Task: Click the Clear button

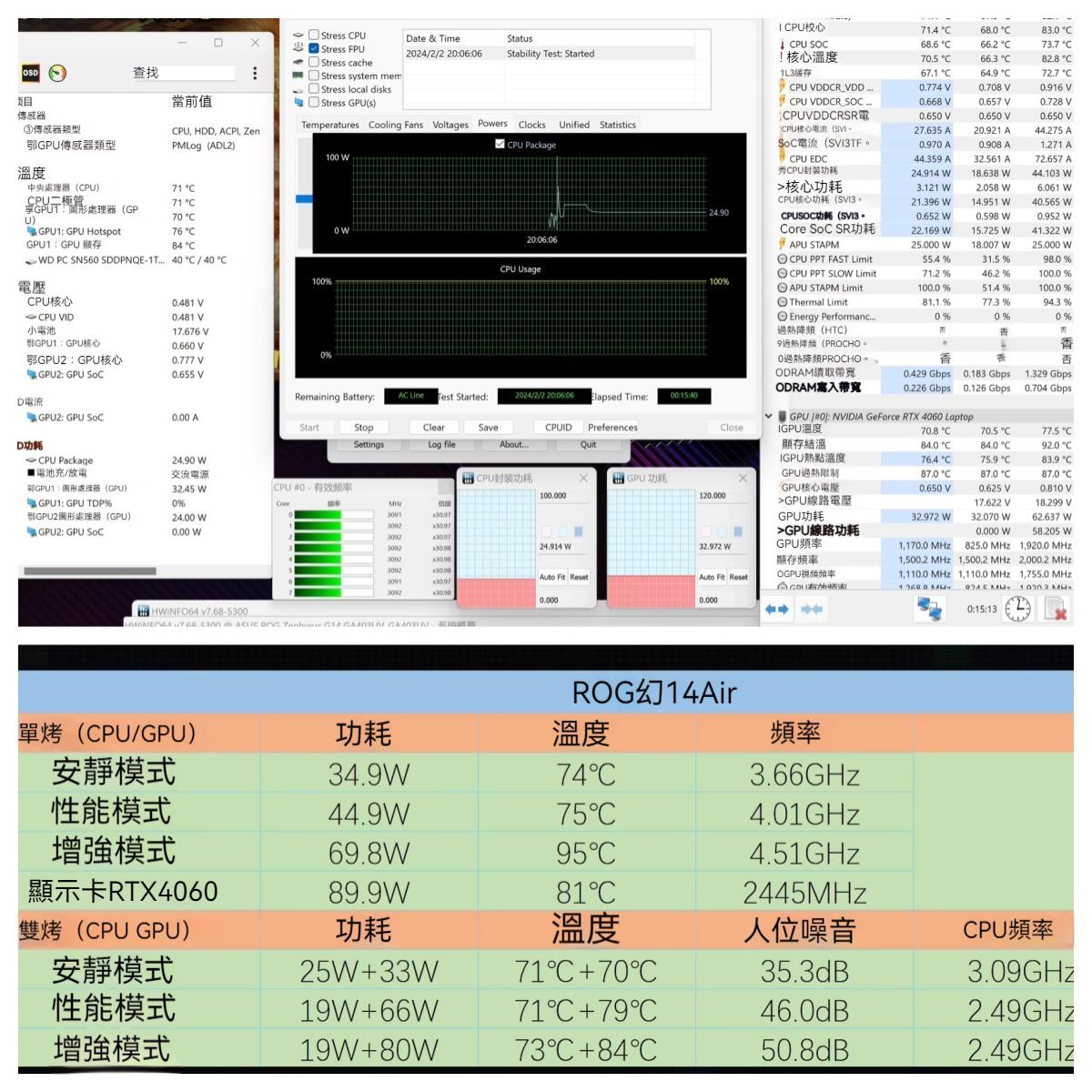Action: click(434, 427)
